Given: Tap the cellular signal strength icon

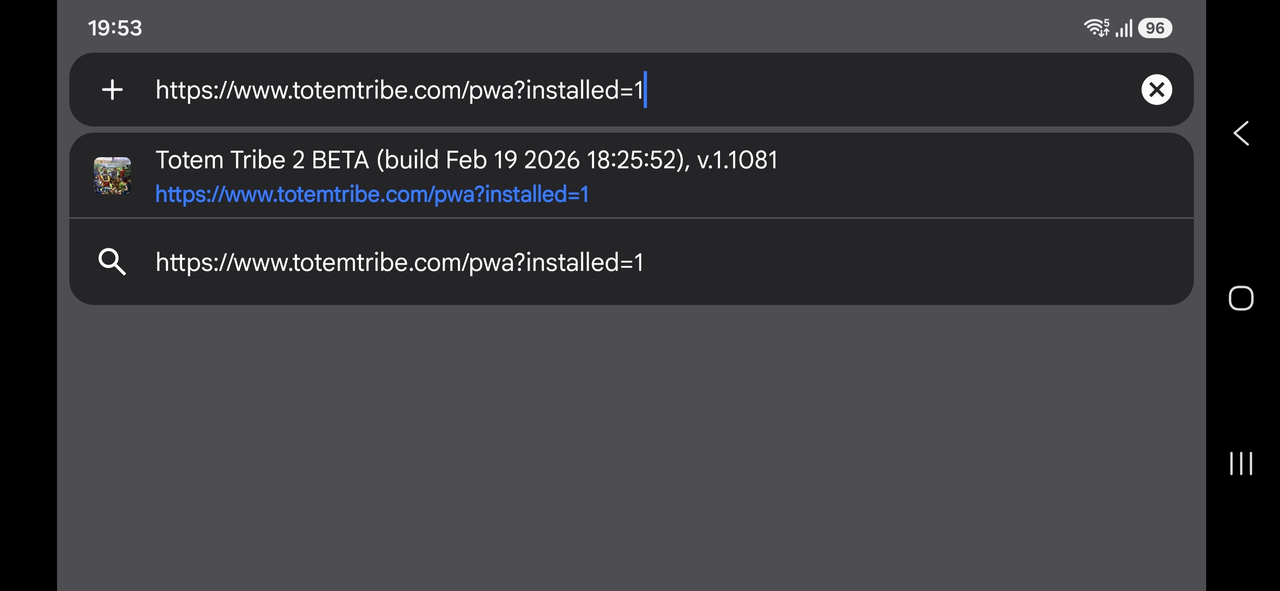Looking at the screenshot, I should pos(1124,28).
